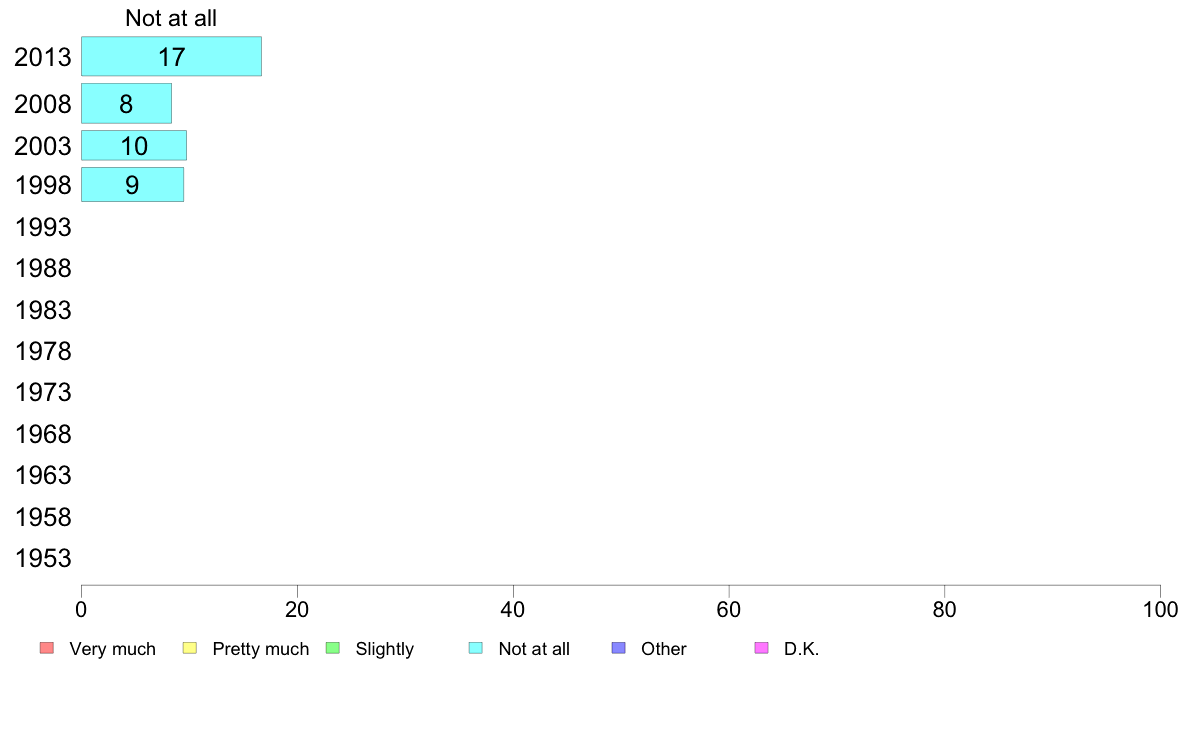Click the magenta D.K. legend swatch

(762, 648)
